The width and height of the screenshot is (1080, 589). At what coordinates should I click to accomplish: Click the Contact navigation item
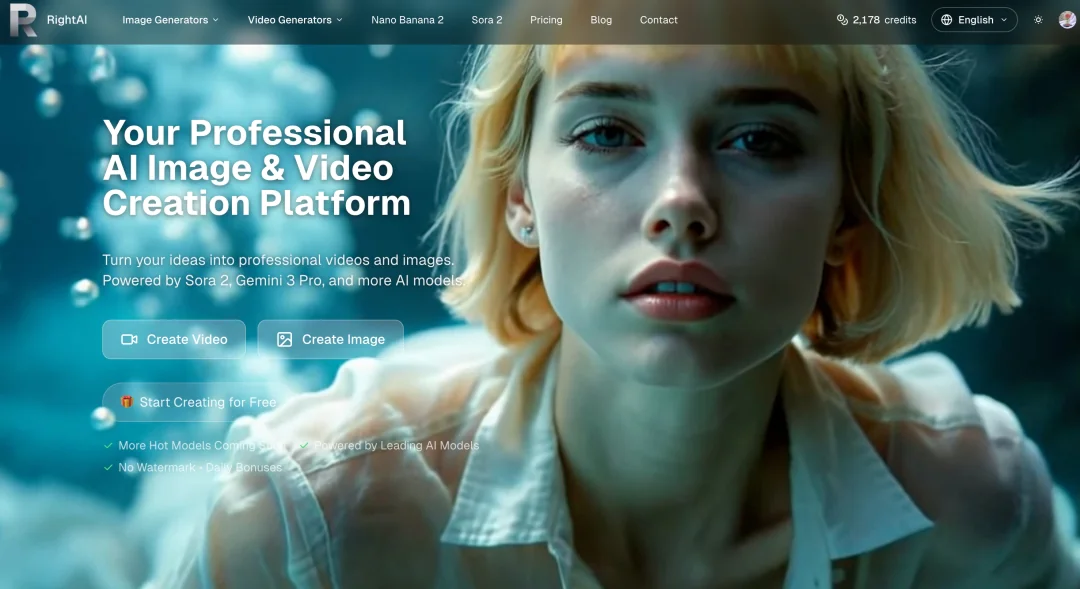(x=658, y=19)
